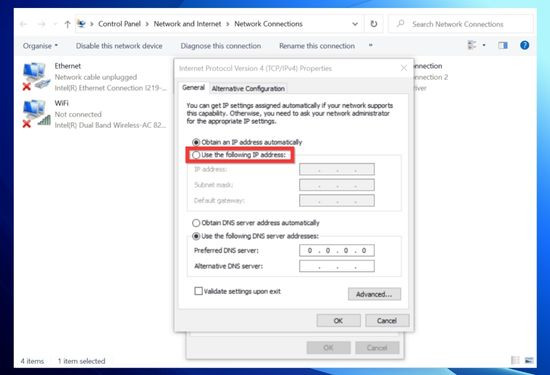Select the Ethernet adapter icon

[x=36, y=76]
